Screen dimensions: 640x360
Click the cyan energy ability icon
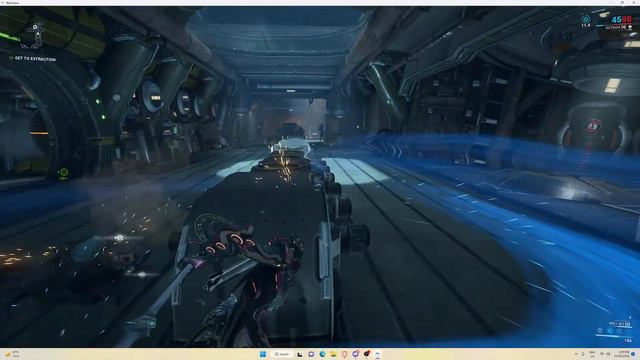(586, 19)
